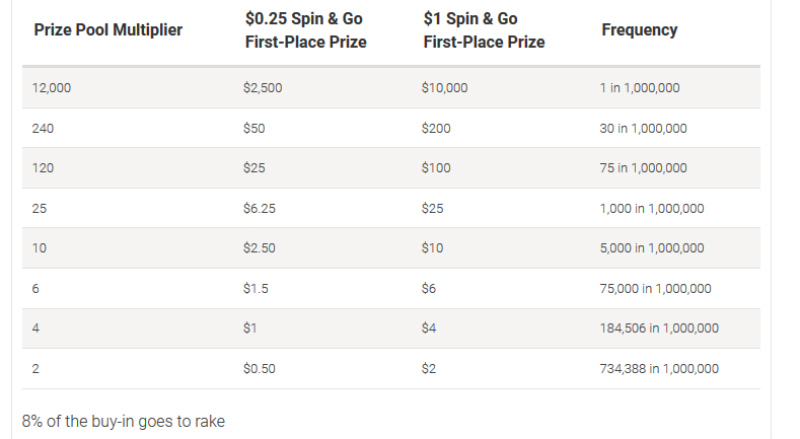
Task: Click the Prize Pool Multiplier column header
Action: [108, 30]
